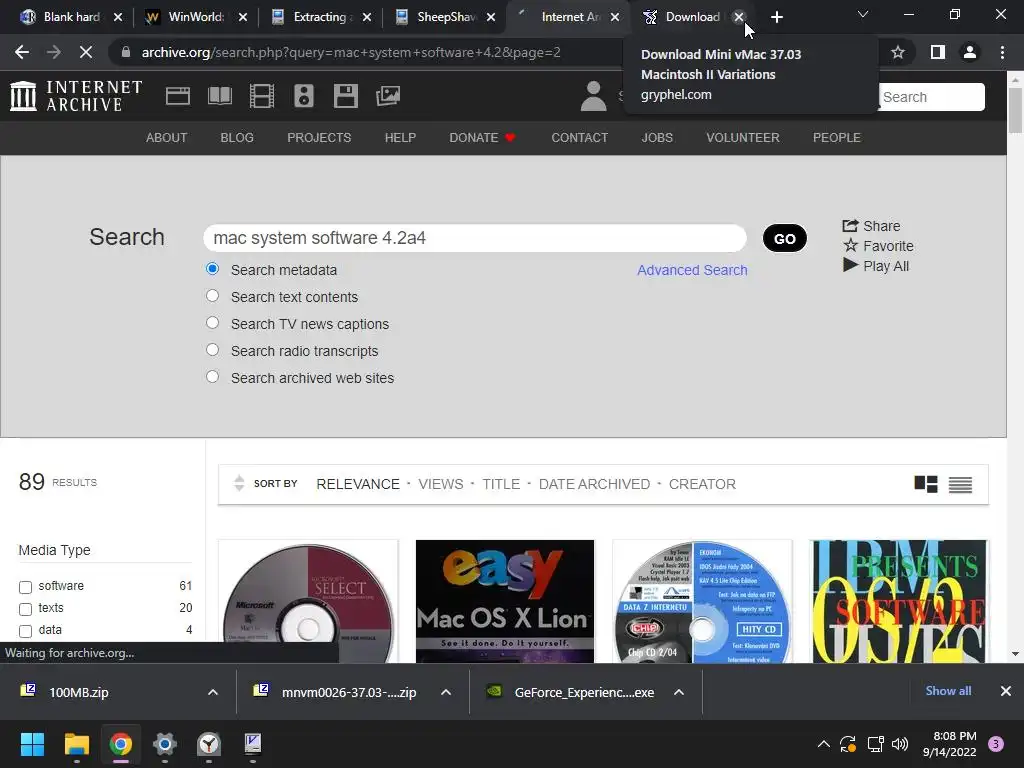Select Search radio transcripts option
The width and height of the screenshot is (1024, 768).
pos(212,349)
